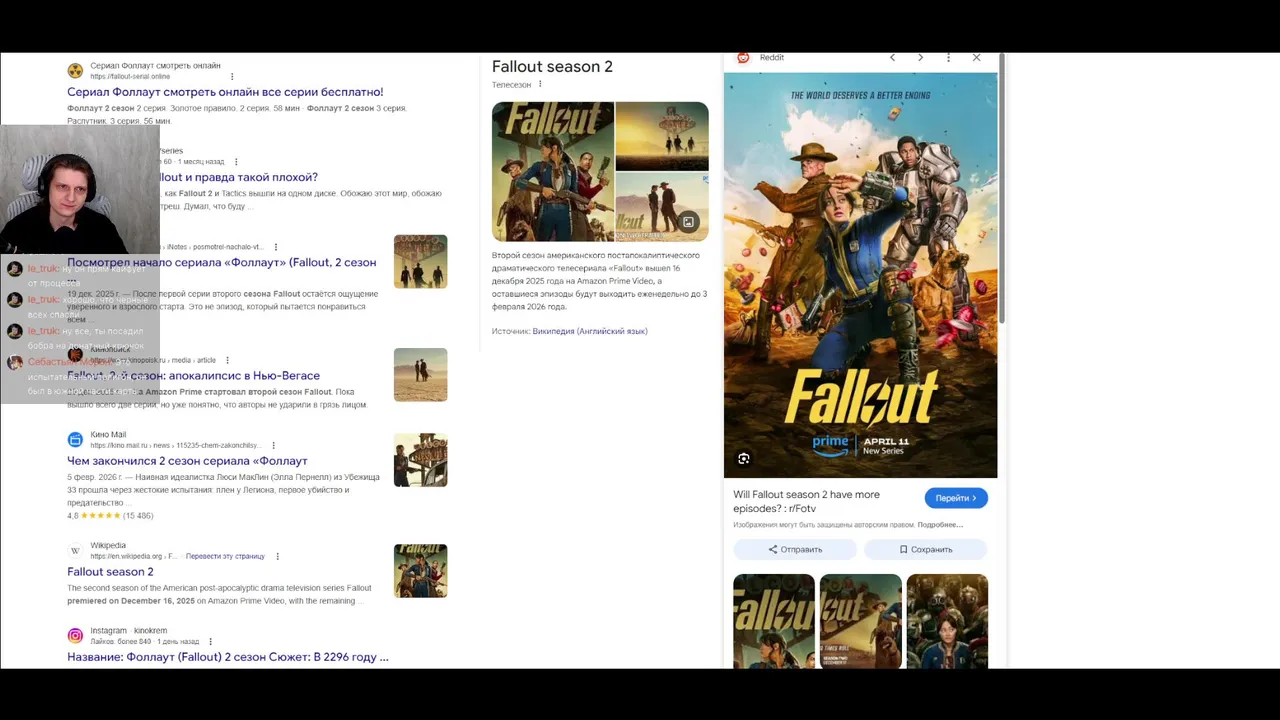Click thumbnail of 'Посмотрел начало сериала' result
Viewport: 1280px width, 720px height.
tap(420, 262)
